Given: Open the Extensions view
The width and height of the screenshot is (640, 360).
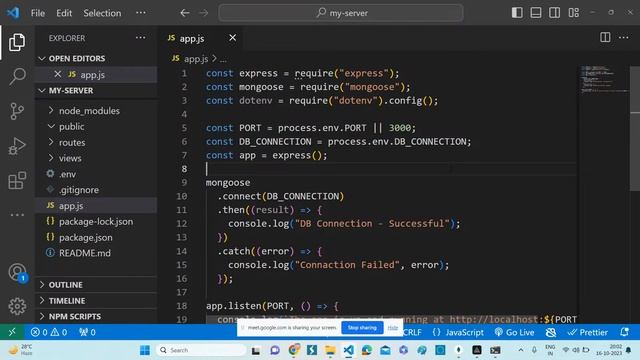Looking at the screenshot, I should click(17, 180).
